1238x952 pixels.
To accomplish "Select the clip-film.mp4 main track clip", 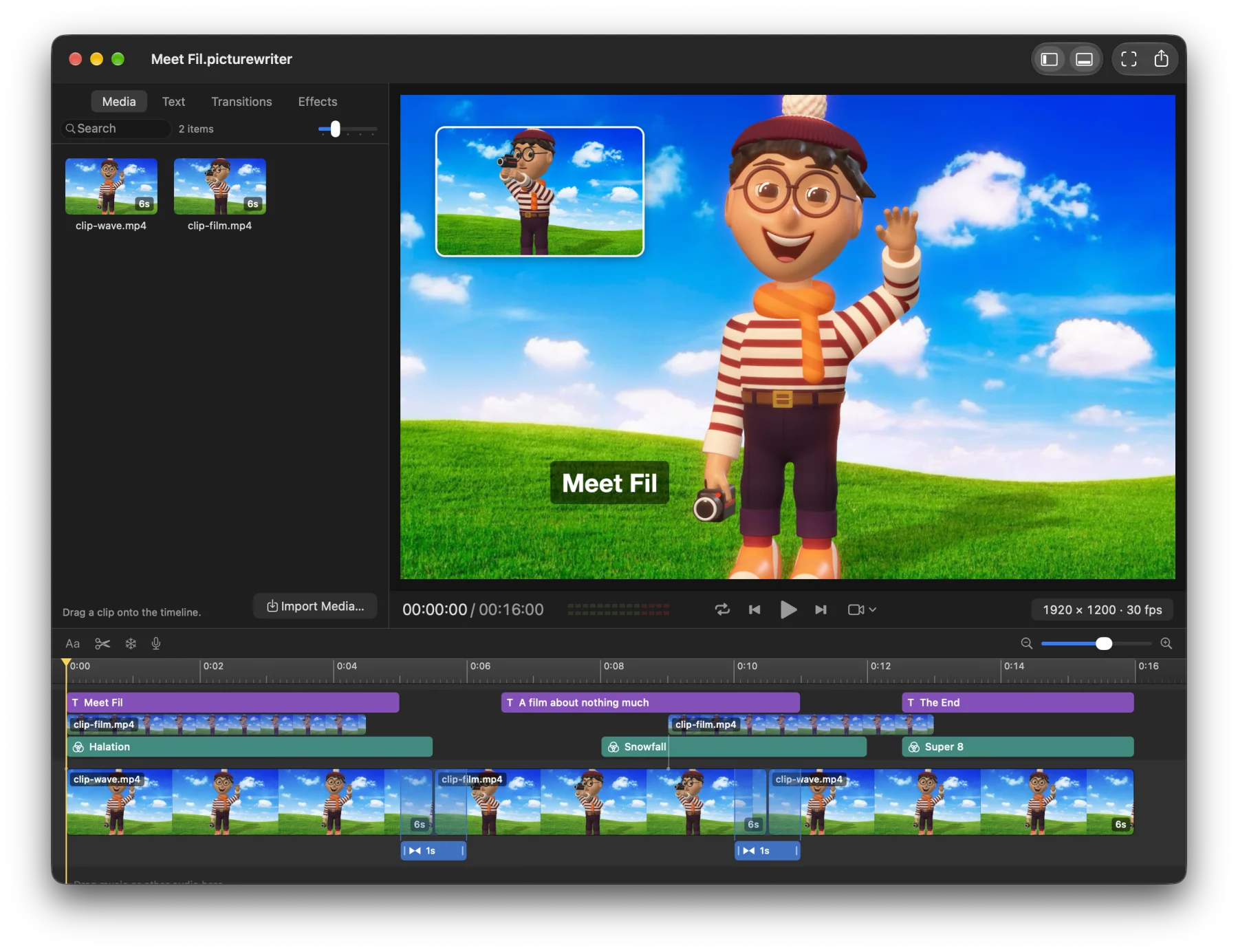I will pos(601,802).
